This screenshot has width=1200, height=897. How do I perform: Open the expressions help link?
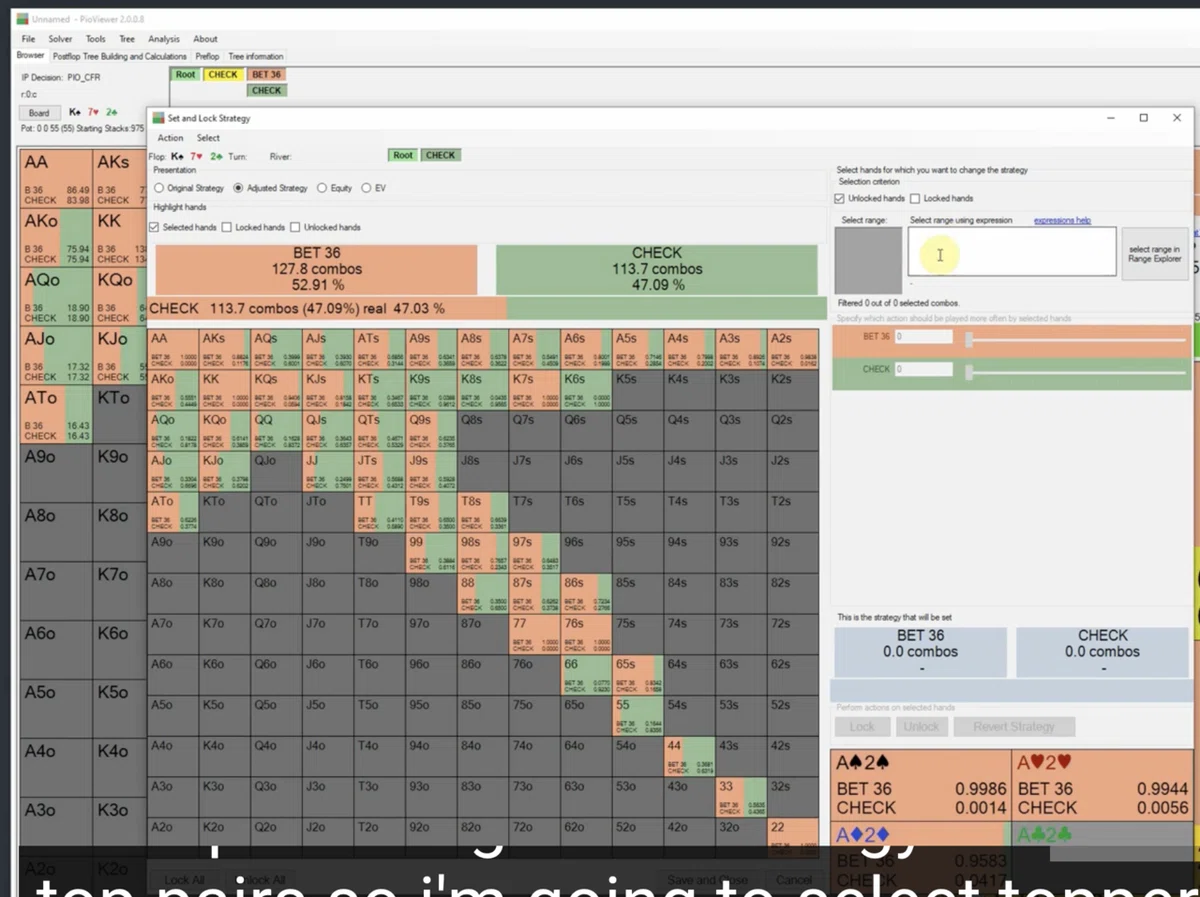(x=1062, y=220)
